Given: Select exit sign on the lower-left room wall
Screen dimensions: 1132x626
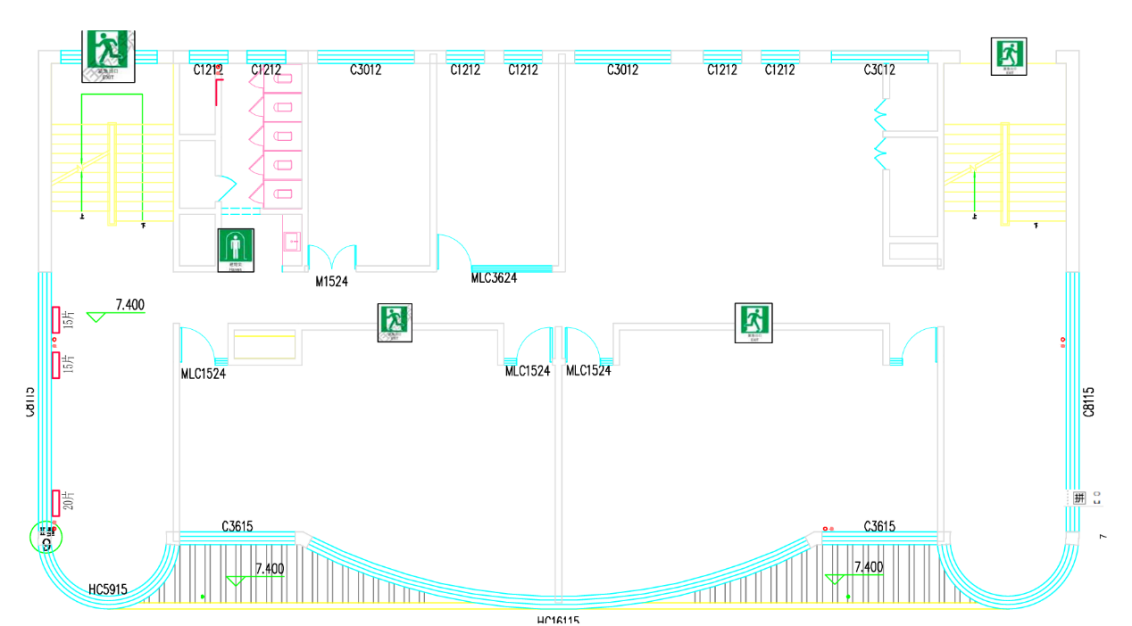Looking at the screenshot, I should pyautogui.click(x=395, y=322).
